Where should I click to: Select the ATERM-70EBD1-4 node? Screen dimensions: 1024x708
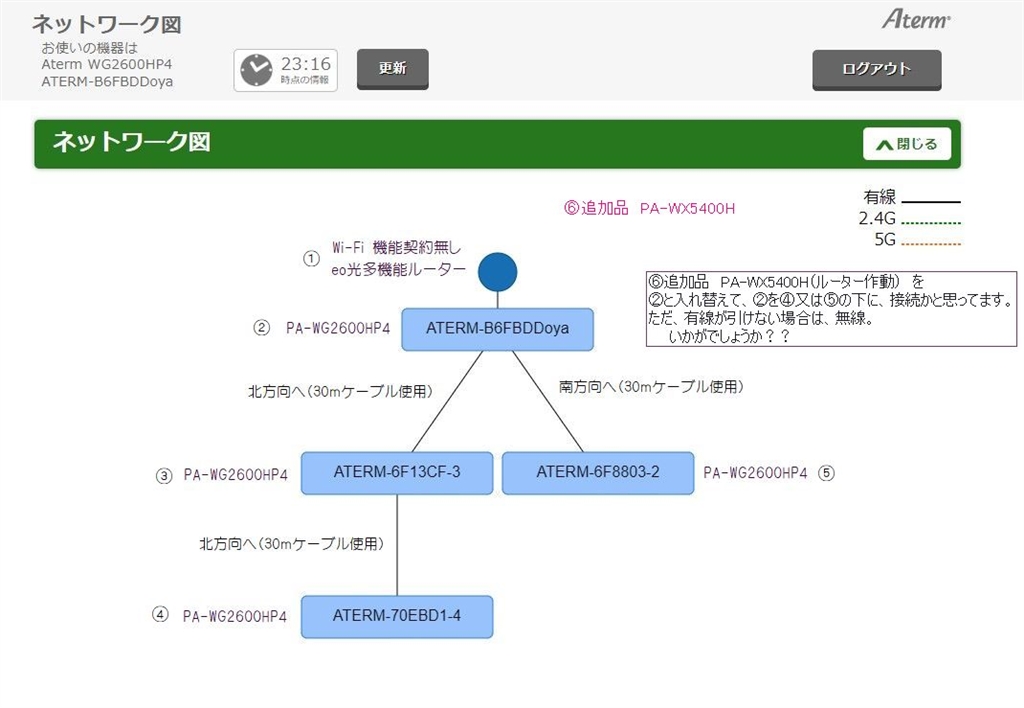pos(396,616)
